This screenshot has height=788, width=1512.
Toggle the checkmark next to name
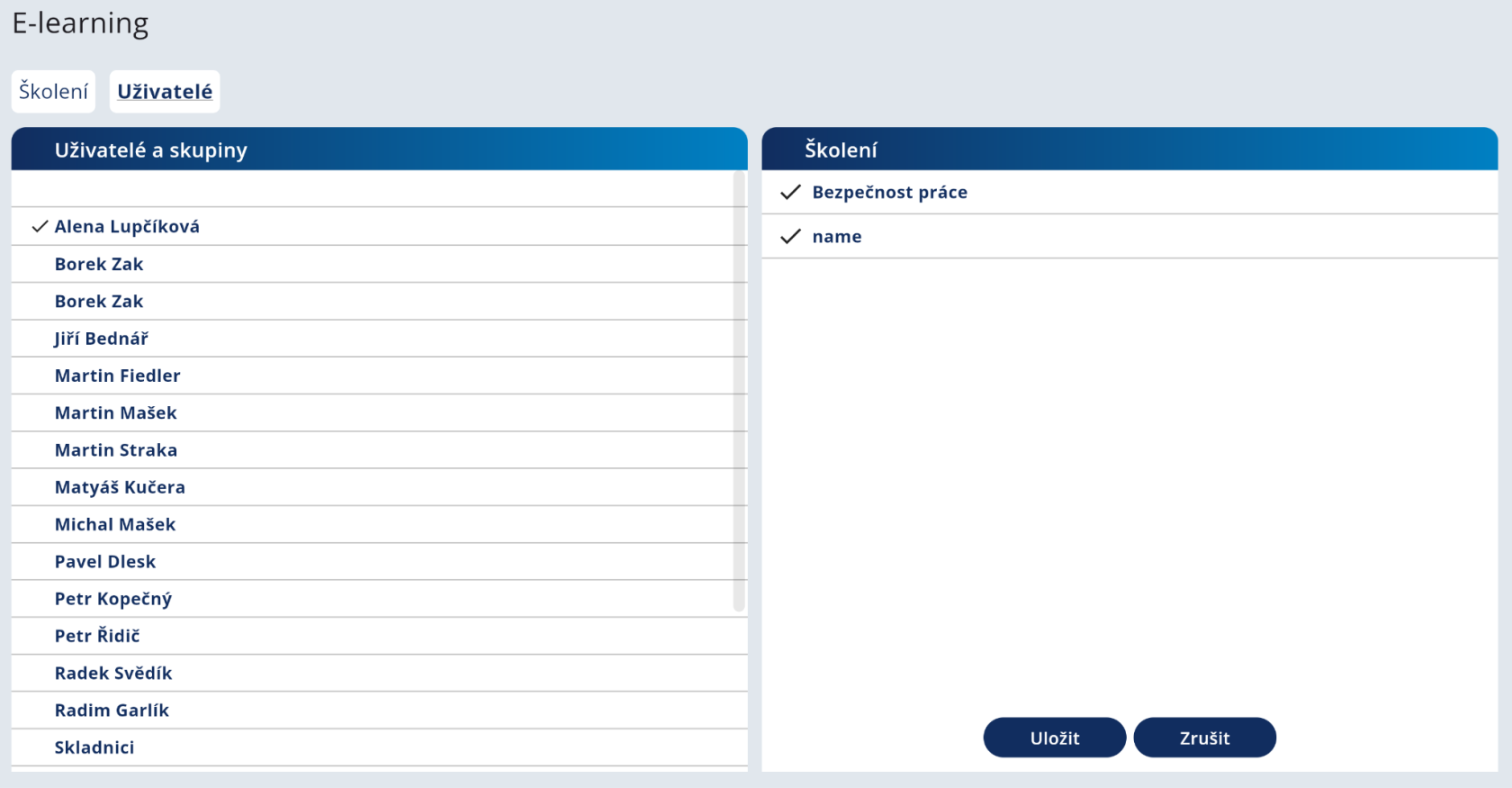(x=790, y=237)
